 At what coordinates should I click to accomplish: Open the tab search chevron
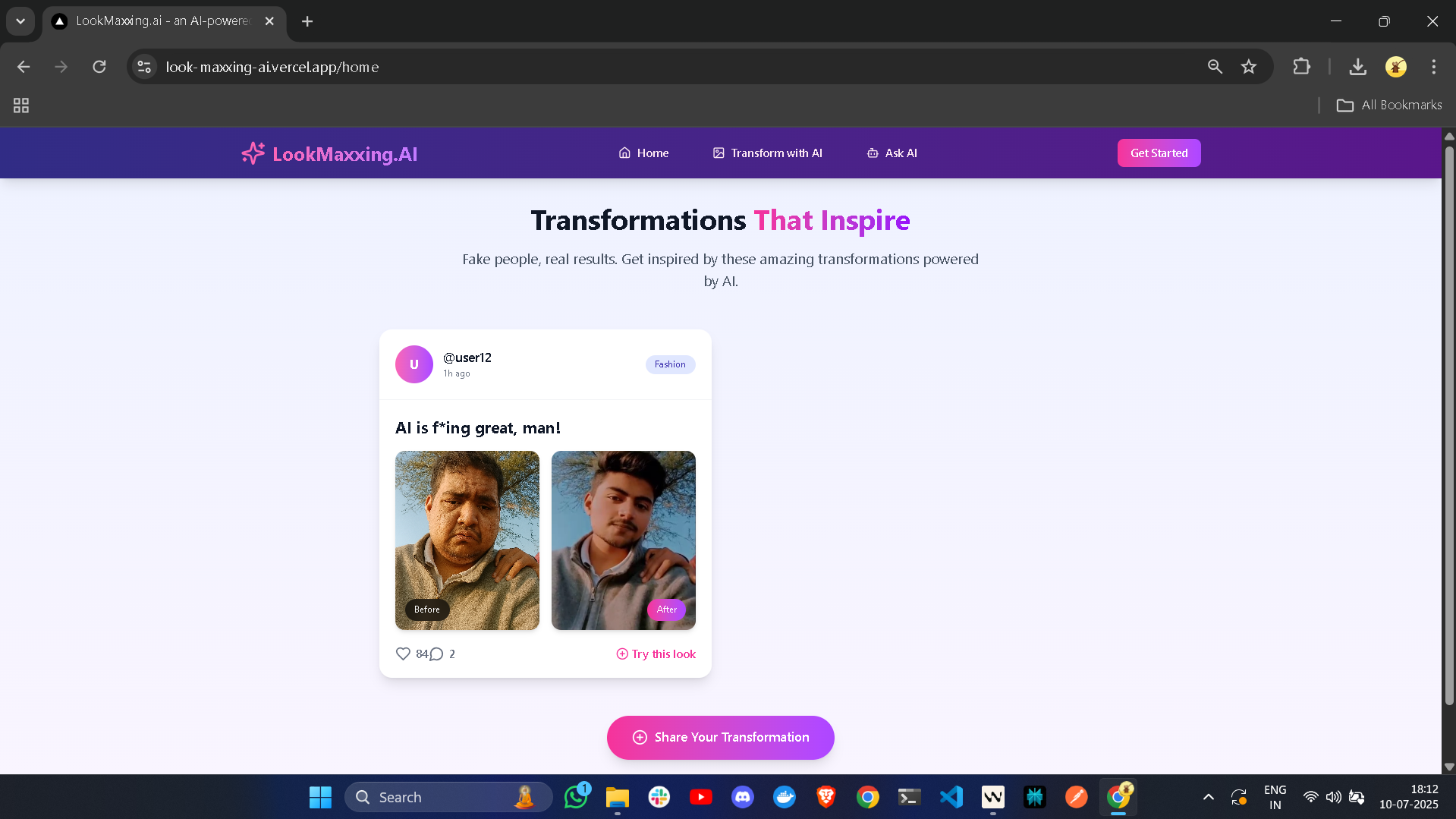[20, 21]
